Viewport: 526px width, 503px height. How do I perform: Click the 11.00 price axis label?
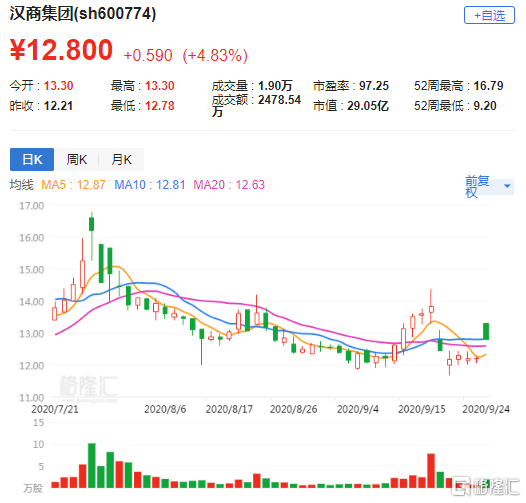(x=32, y=398)
